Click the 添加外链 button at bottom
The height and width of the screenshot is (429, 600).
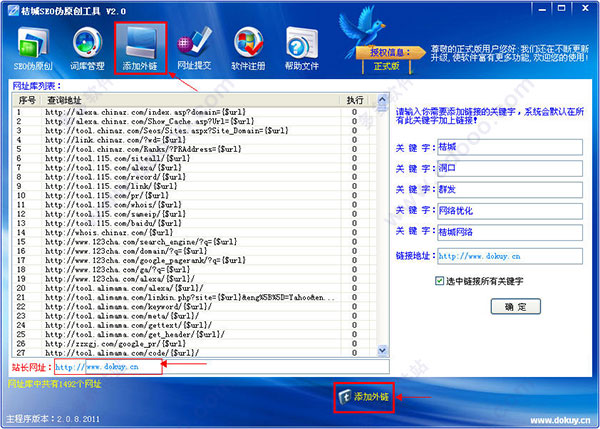click(x=364, y=397)
